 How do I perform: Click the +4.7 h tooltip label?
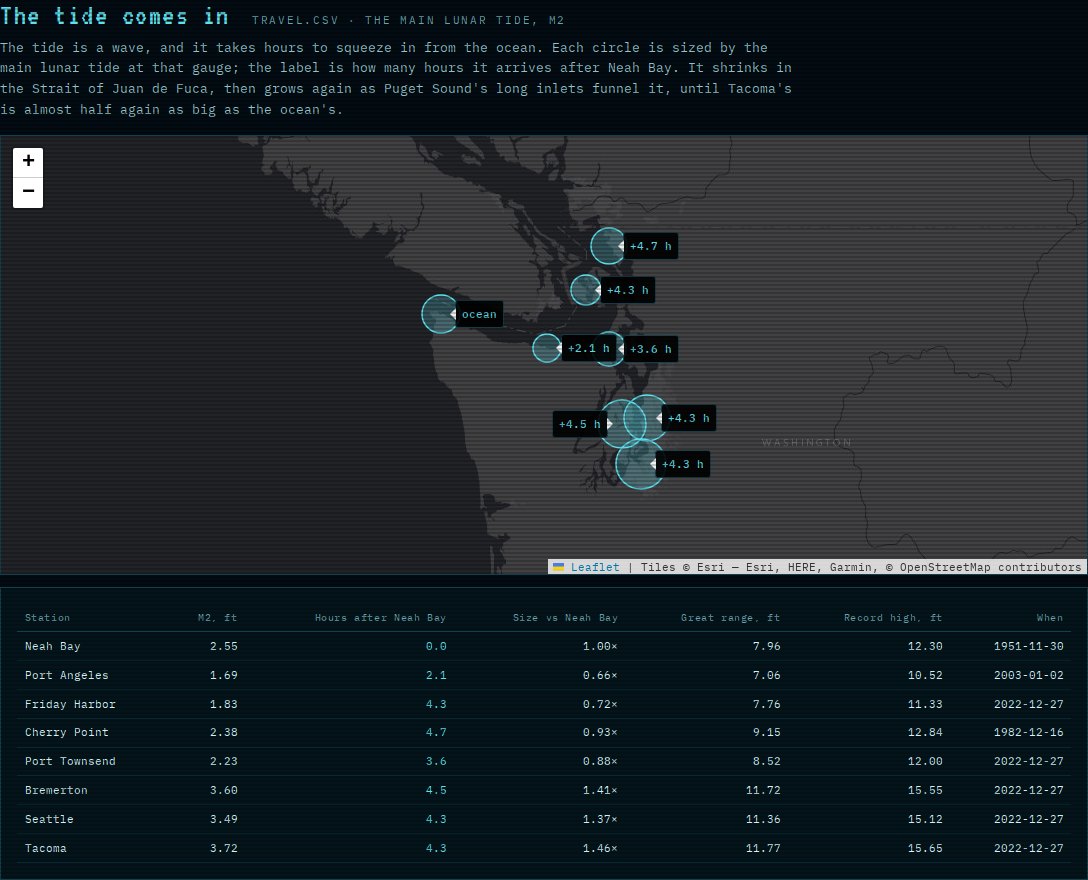click(x=650, y=246)
